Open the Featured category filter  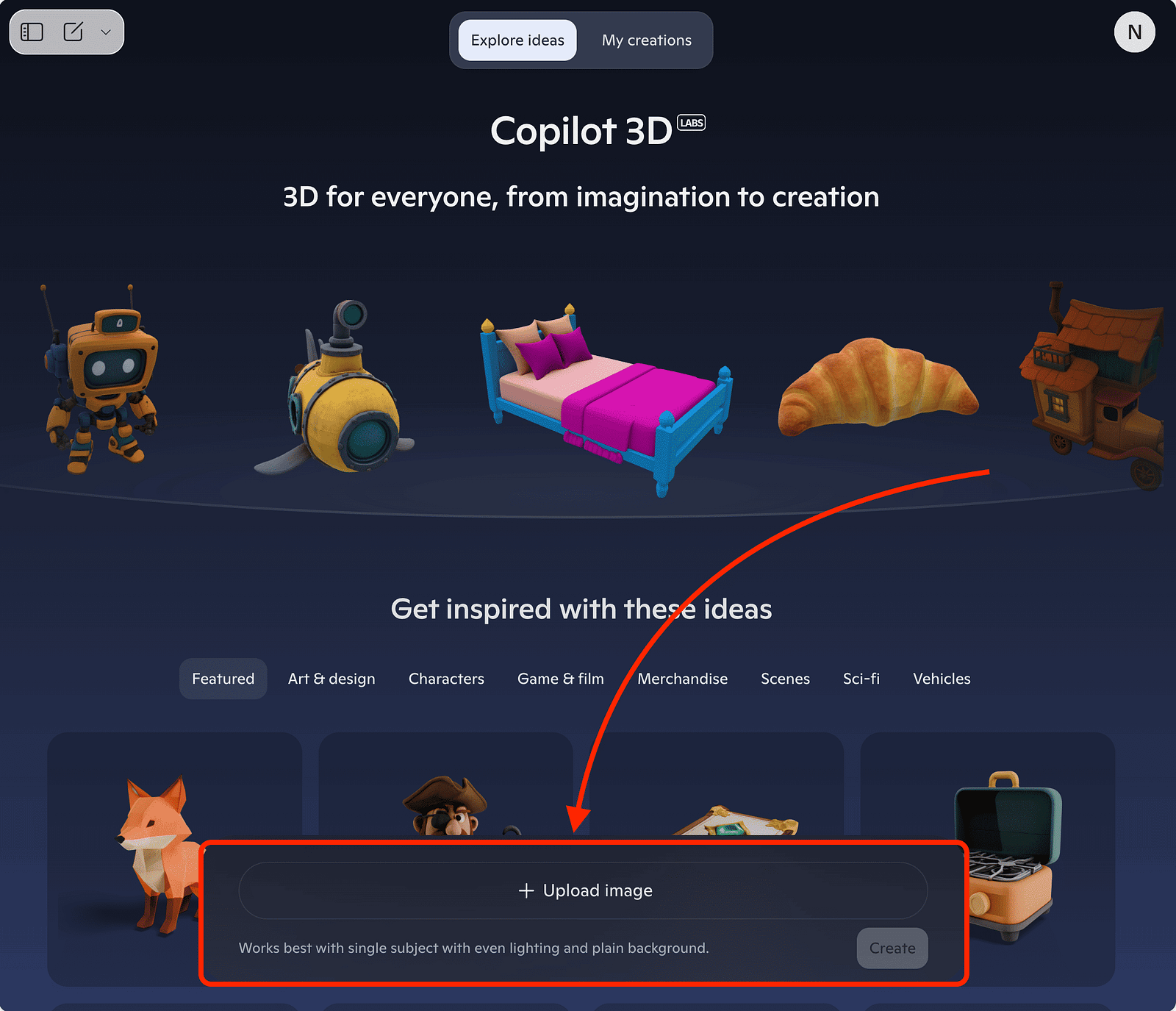pos(223,679)
